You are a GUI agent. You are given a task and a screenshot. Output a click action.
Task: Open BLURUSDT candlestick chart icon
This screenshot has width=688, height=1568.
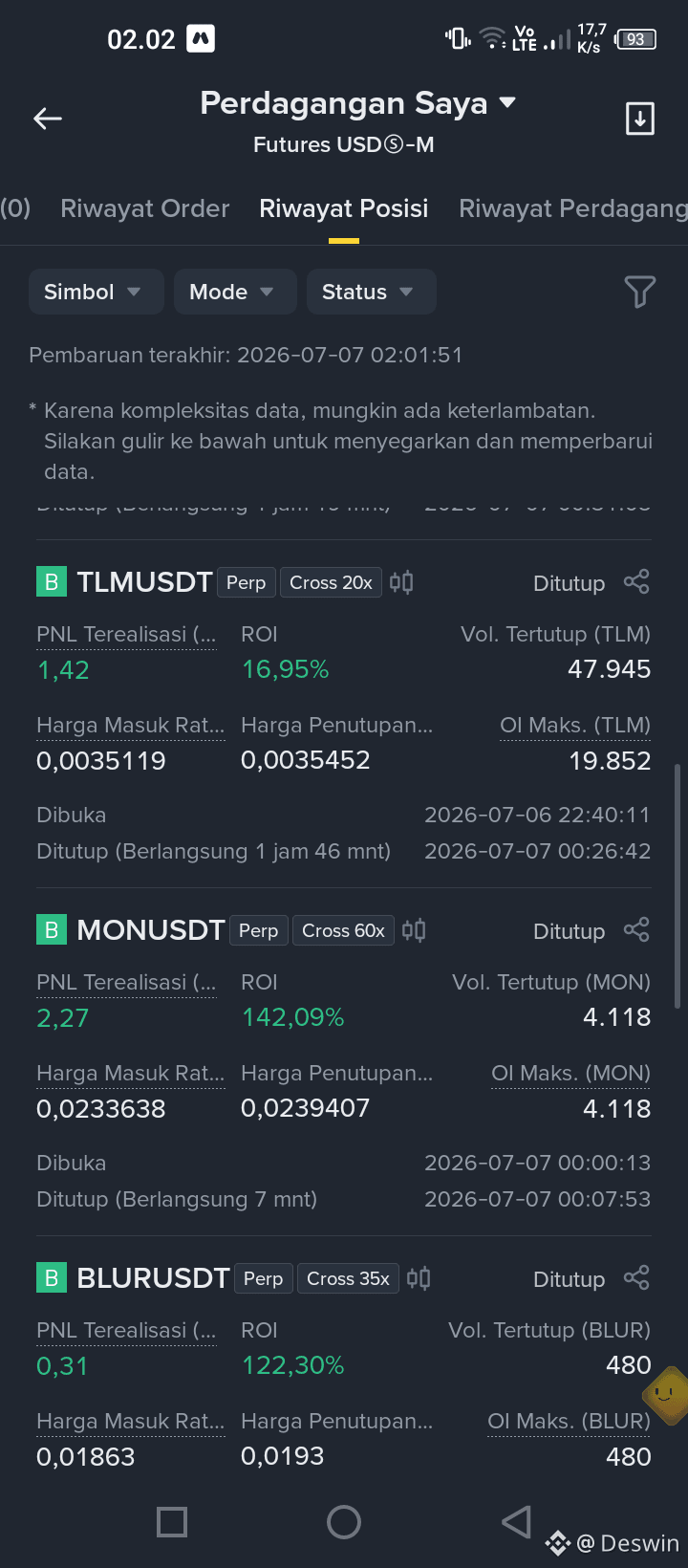(419, 1278)
